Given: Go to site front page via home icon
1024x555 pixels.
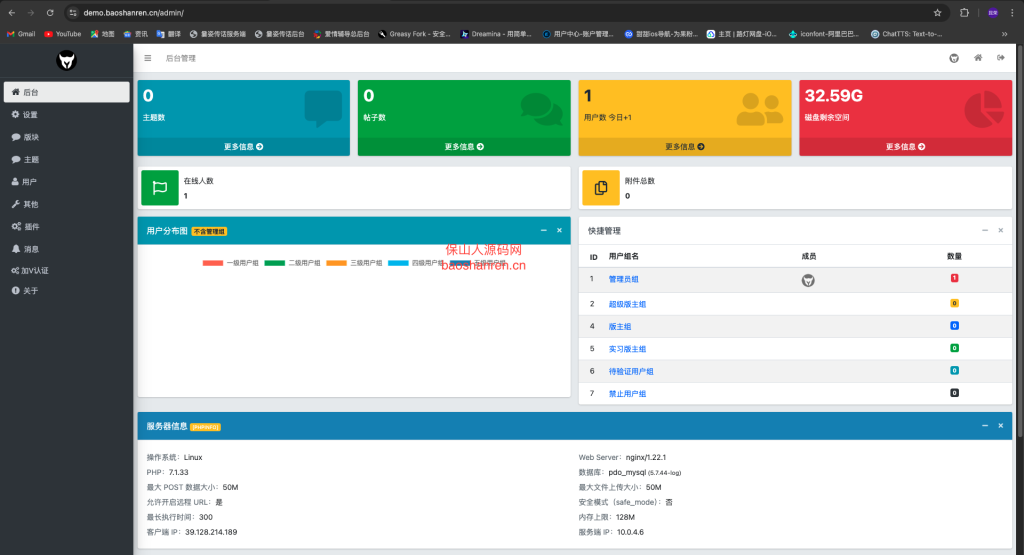Looking at the screenshot, I should (978, 58).
